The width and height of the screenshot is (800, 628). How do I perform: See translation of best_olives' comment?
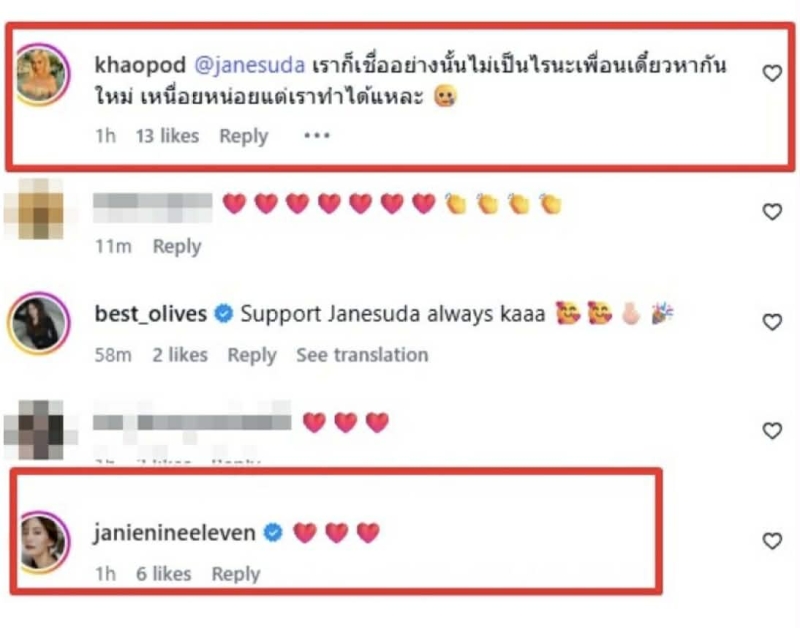click(362, 355)
